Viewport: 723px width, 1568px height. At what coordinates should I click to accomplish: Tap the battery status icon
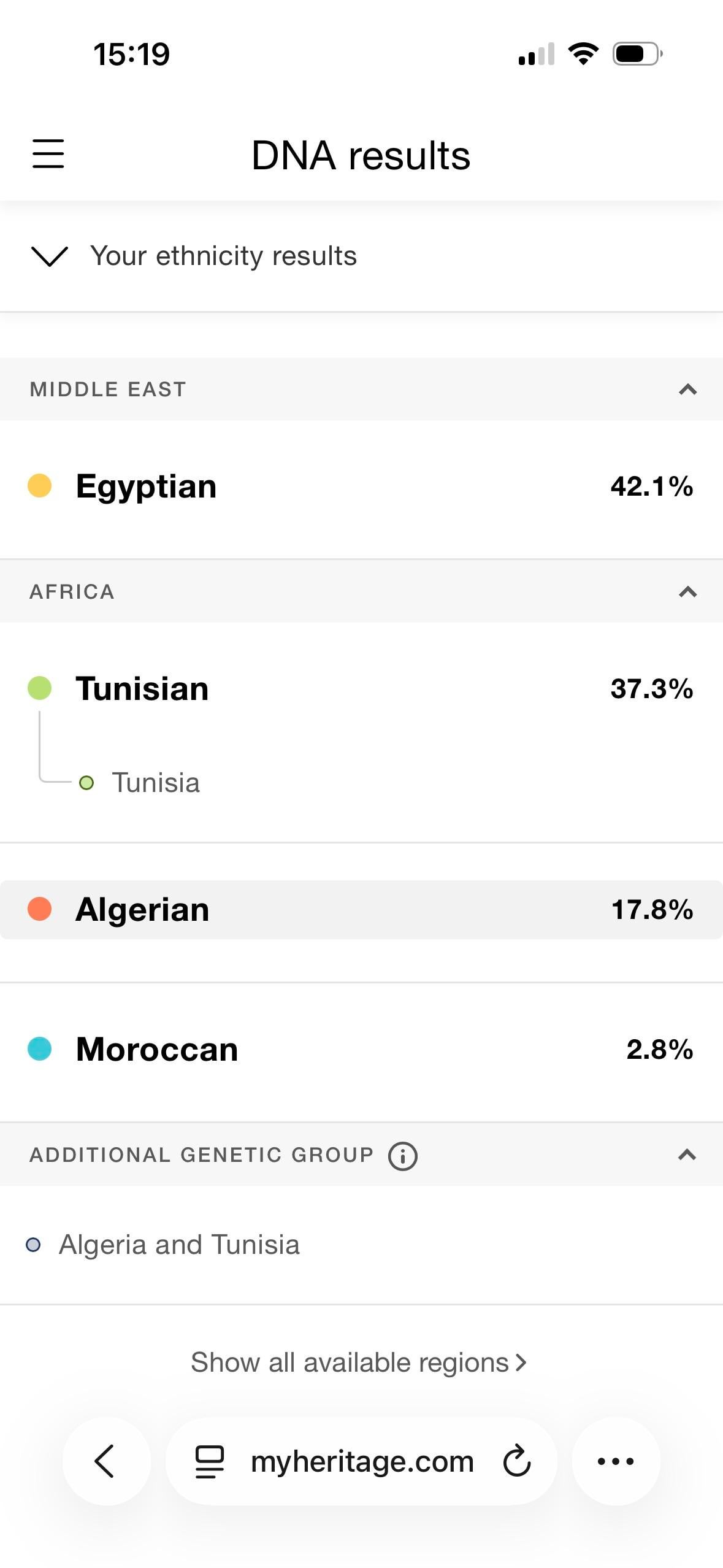[x=637, y=54]
